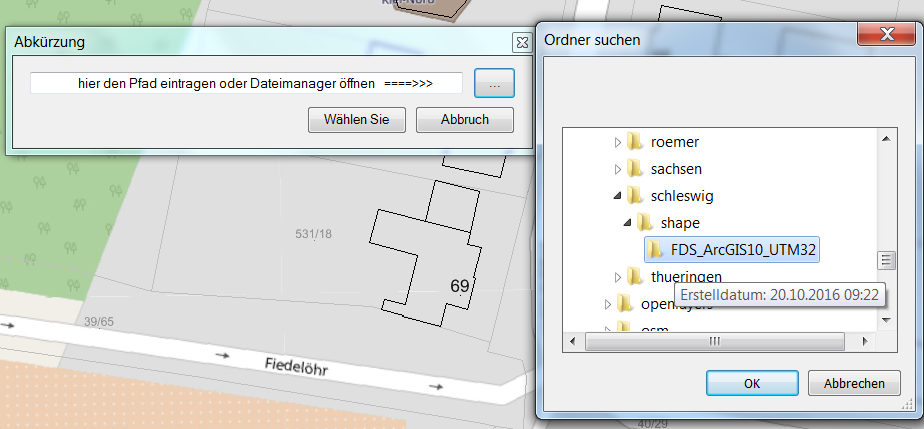Click into the path input field

coord(246,83)
